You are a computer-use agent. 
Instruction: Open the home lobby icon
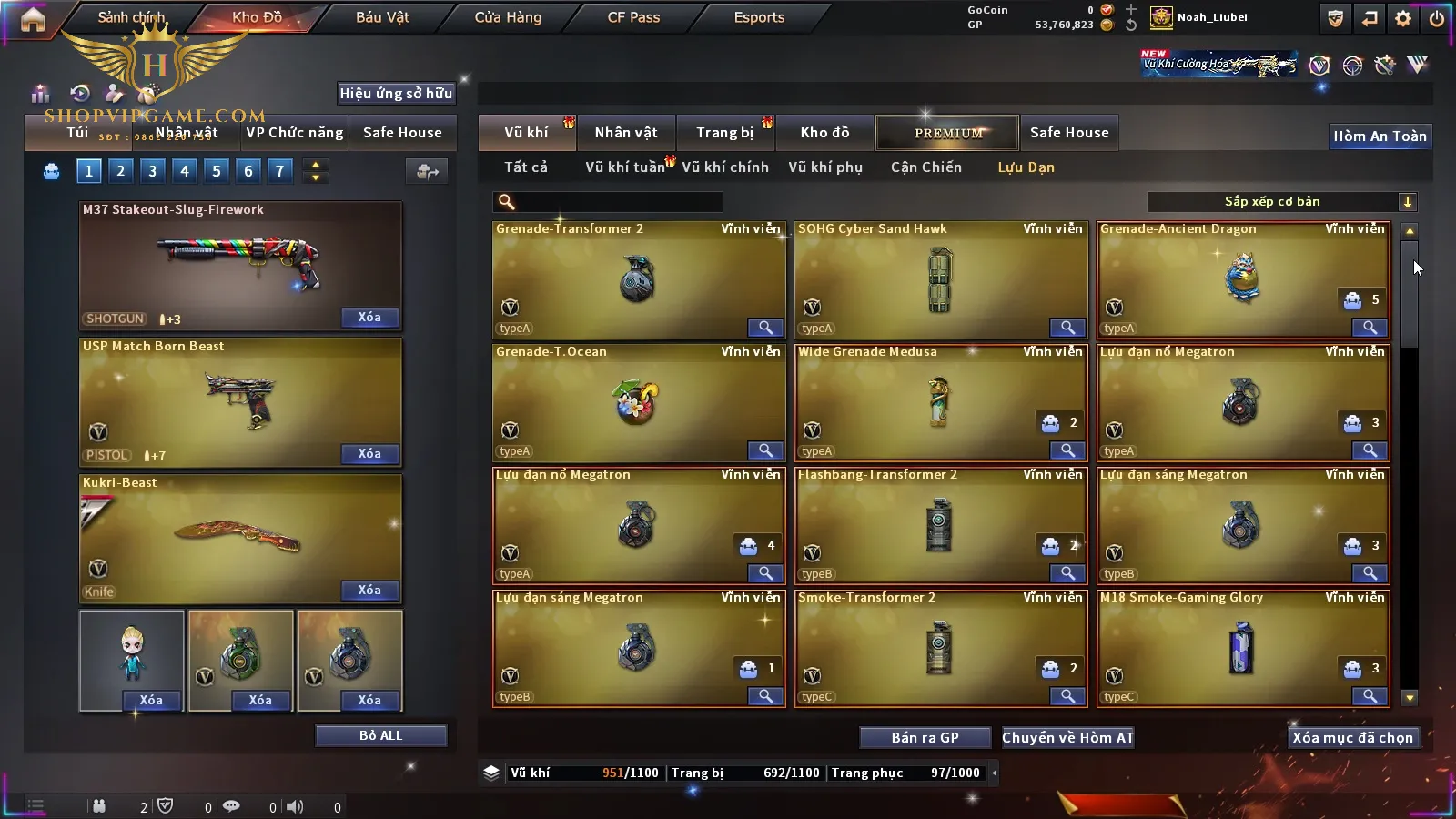click(33, 19)
